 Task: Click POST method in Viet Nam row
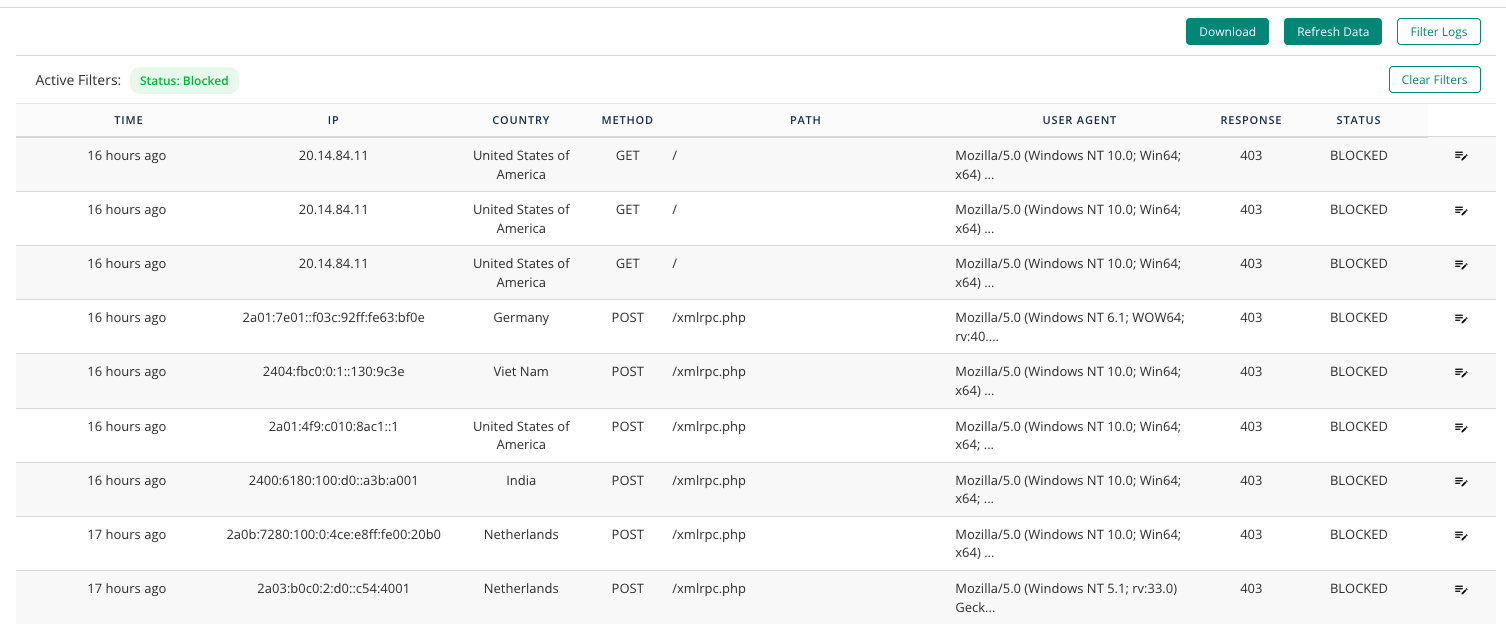(x=628, y=372)
